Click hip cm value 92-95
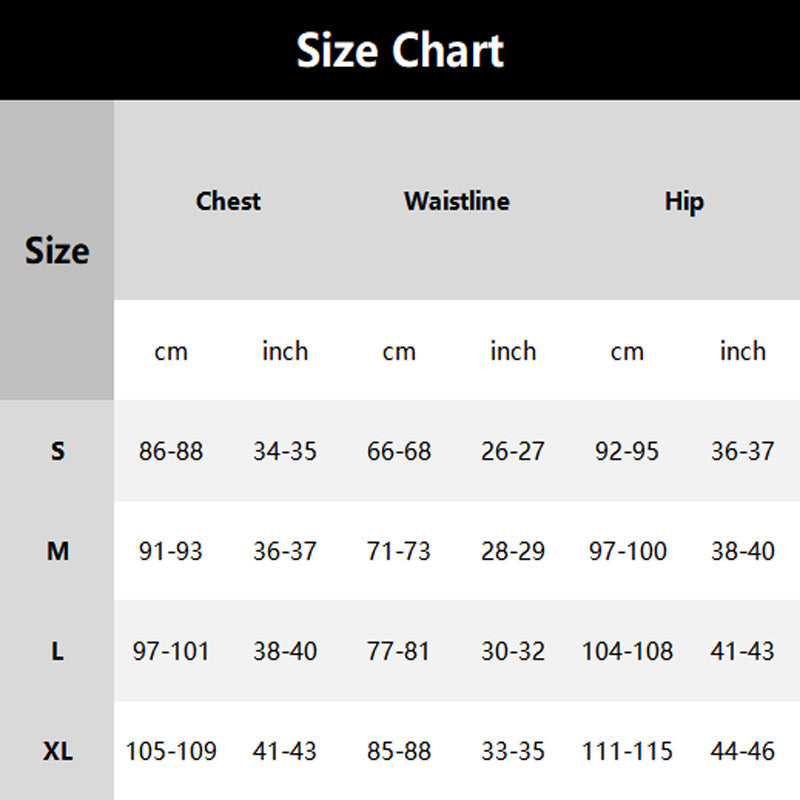This screenshot has width=800, height=800. [627, 451]
